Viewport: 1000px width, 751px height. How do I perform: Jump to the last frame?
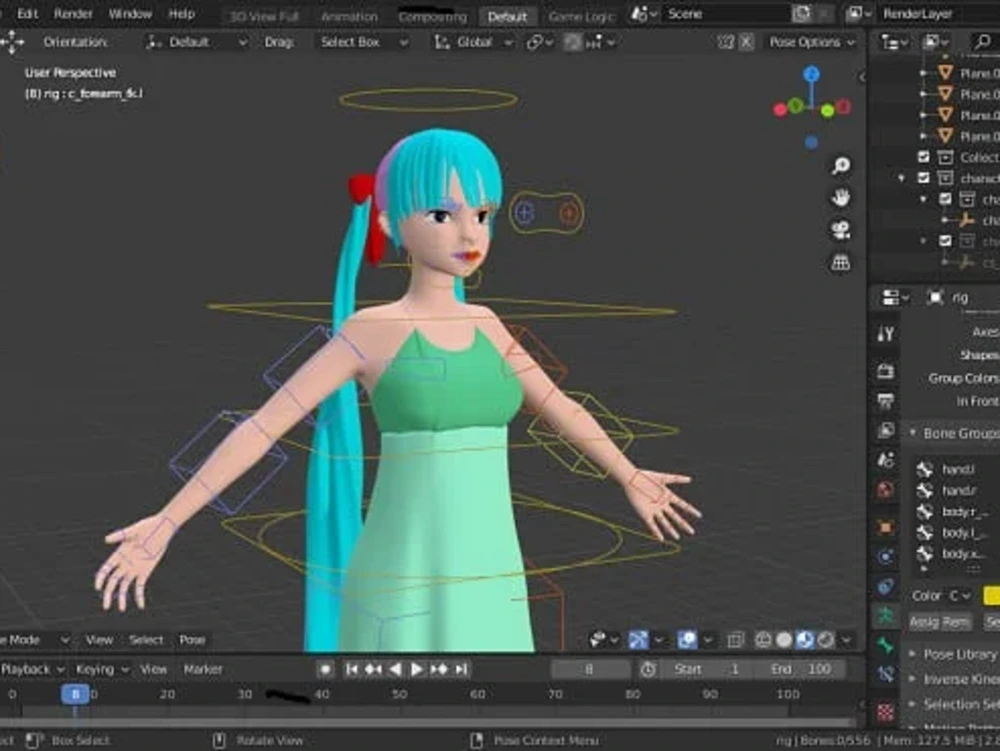click(x=461, y=669)
